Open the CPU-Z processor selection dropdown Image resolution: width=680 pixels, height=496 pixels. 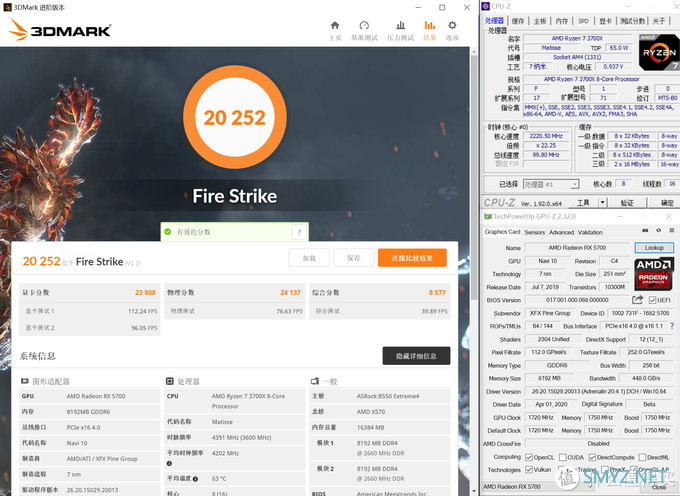pyautogui.click(x=551, y=184)
